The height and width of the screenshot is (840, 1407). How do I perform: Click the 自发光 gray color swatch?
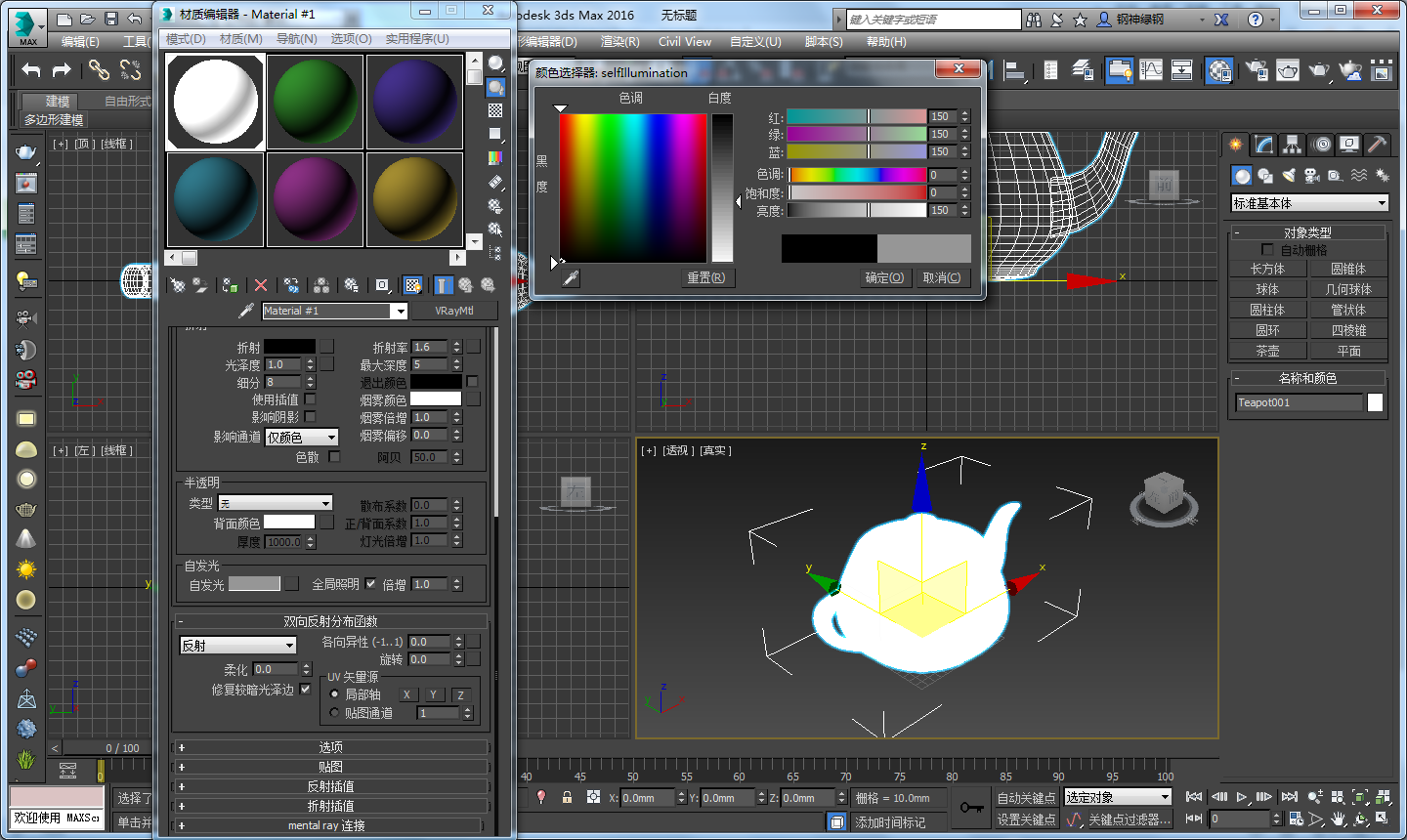click(x=254, y=584)
